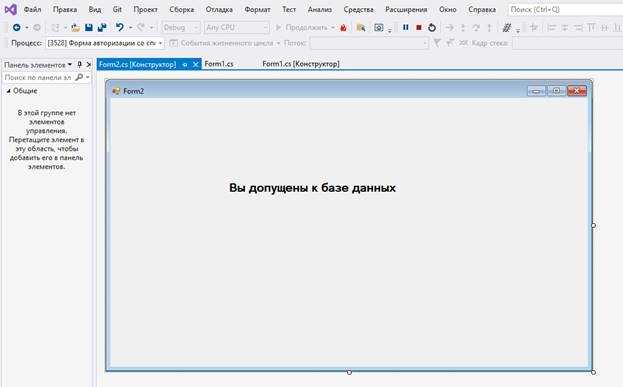Open the Анализ menu

(319, 9)
